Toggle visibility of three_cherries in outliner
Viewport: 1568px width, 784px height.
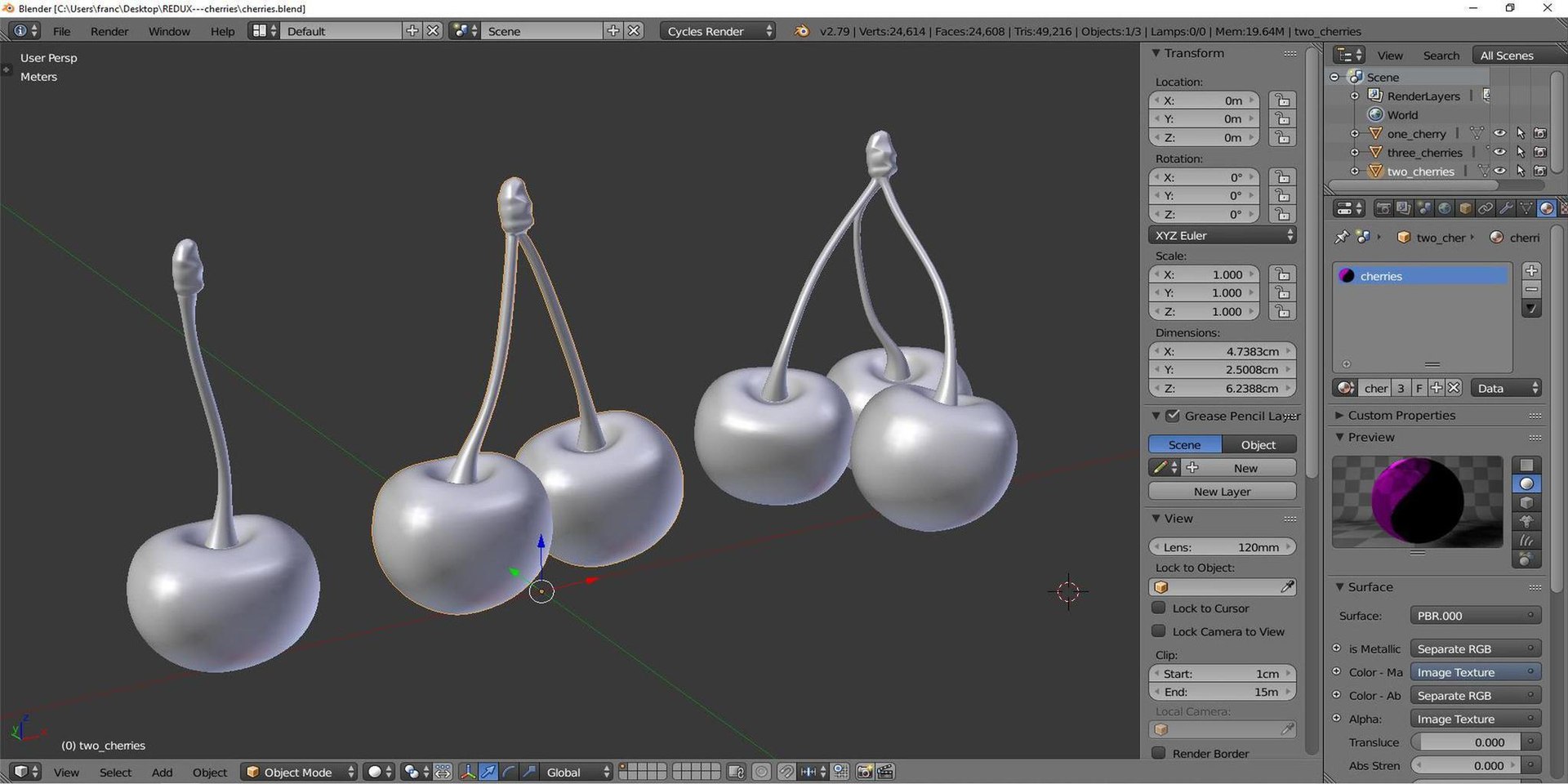coord(1499,152)
